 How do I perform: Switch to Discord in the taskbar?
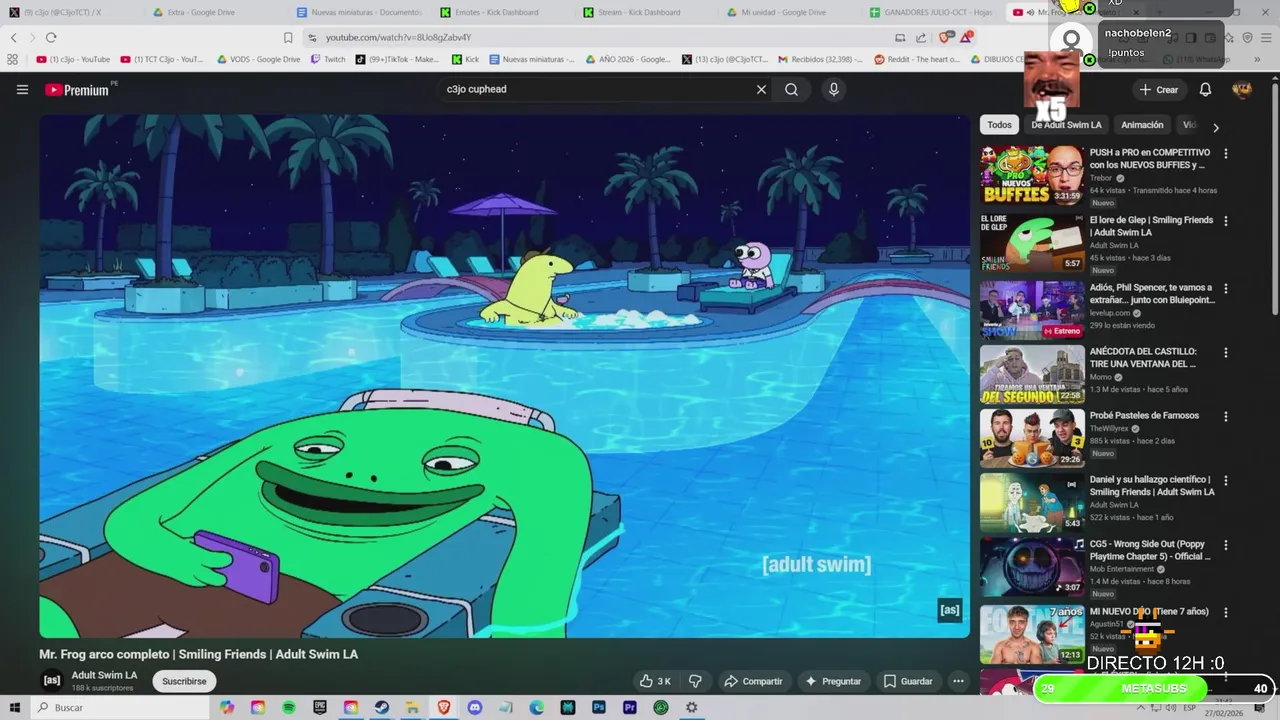point(475,707)
